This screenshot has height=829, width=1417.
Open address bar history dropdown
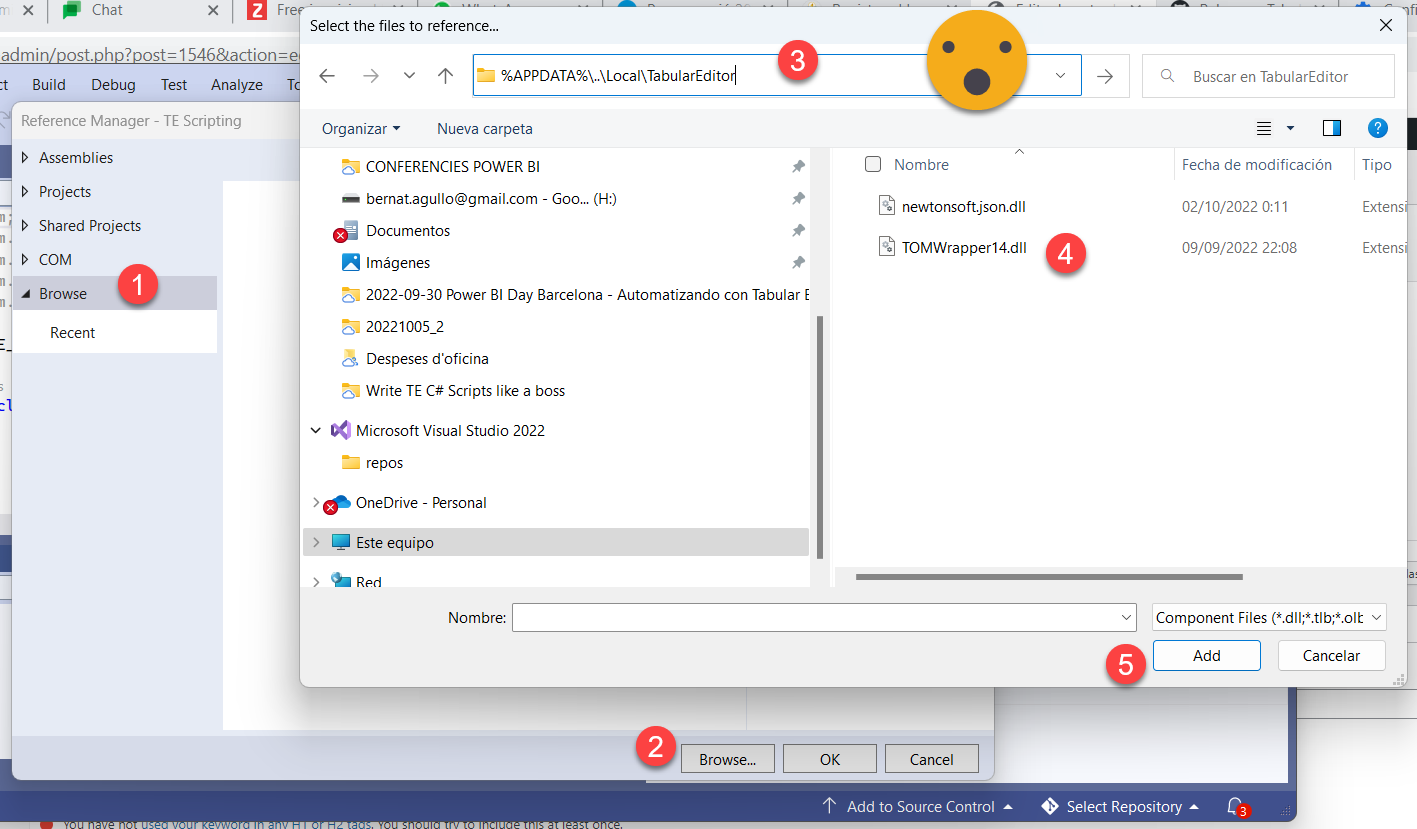click(x=1061, y=76)
